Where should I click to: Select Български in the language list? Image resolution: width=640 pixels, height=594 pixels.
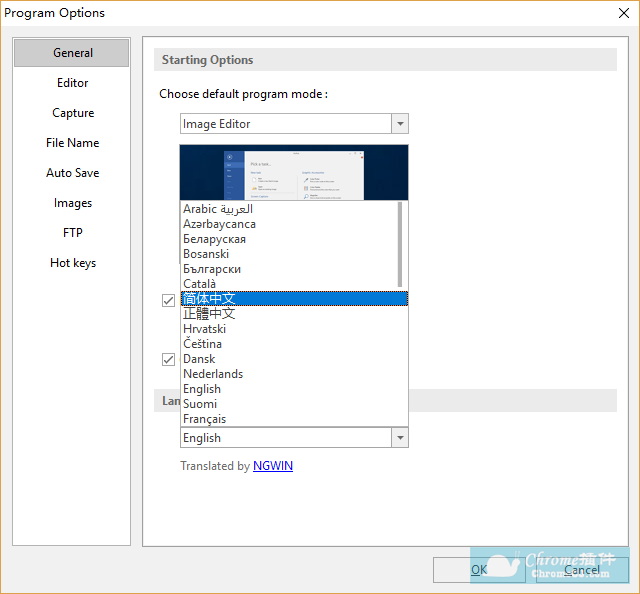pos(289,269)
